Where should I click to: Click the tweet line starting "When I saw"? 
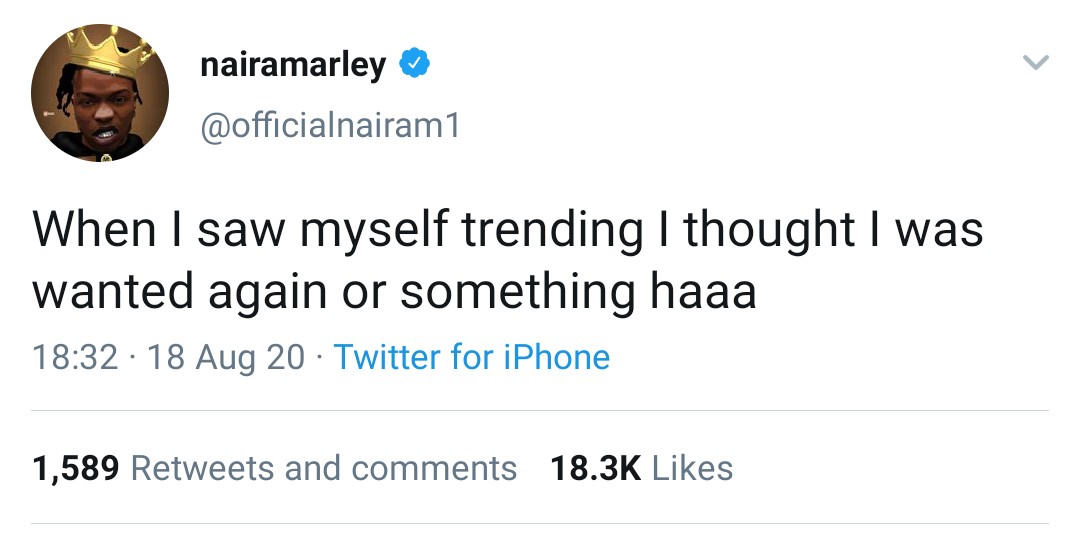click(508, 231)
